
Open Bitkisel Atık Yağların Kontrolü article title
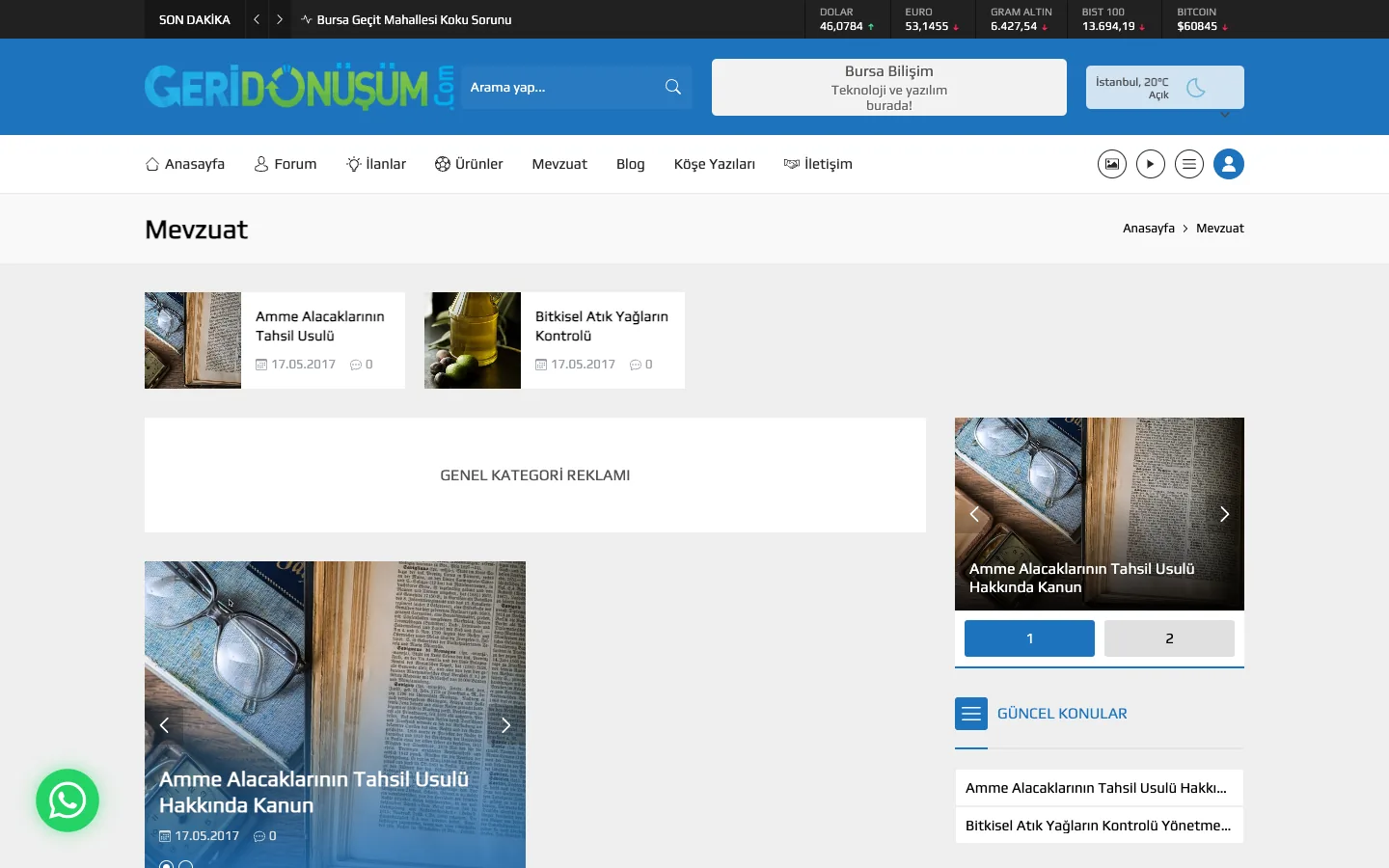click(x=602, y=326)
